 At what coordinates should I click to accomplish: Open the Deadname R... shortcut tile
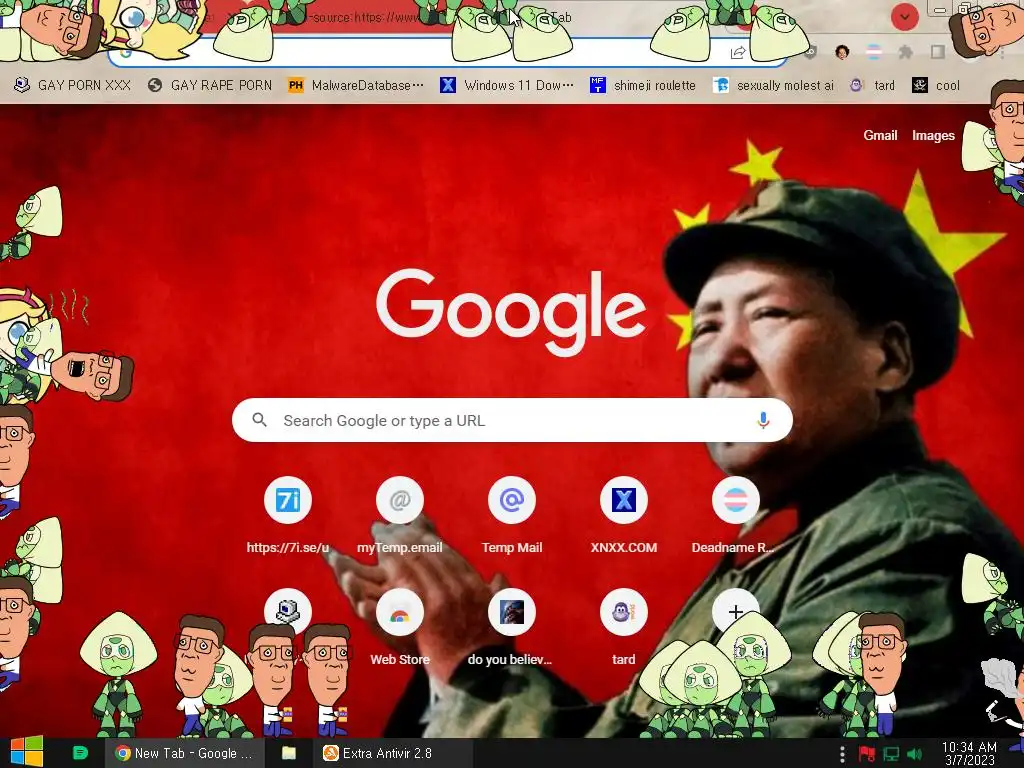[735, 516]
